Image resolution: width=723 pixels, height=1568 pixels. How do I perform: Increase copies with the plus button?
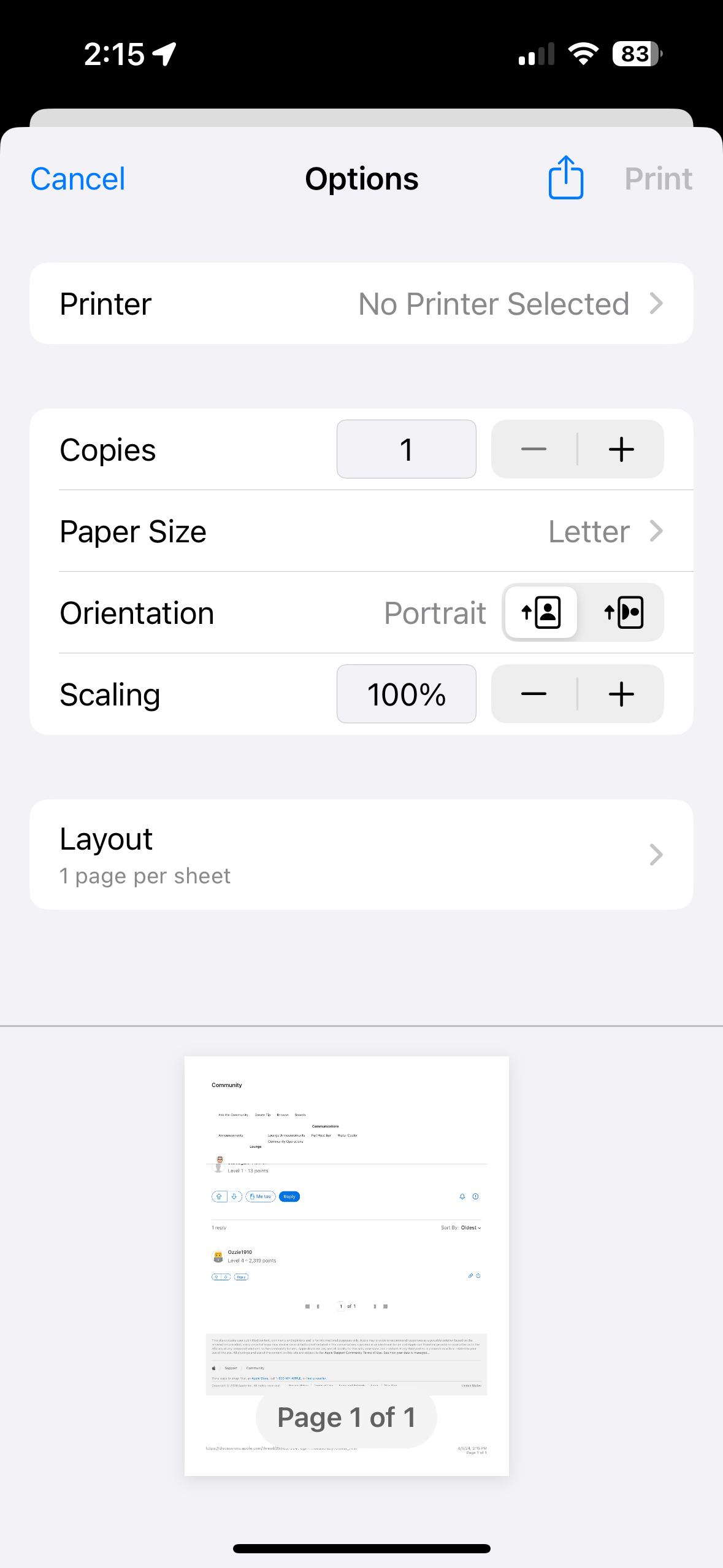click(x=621, y=449)
